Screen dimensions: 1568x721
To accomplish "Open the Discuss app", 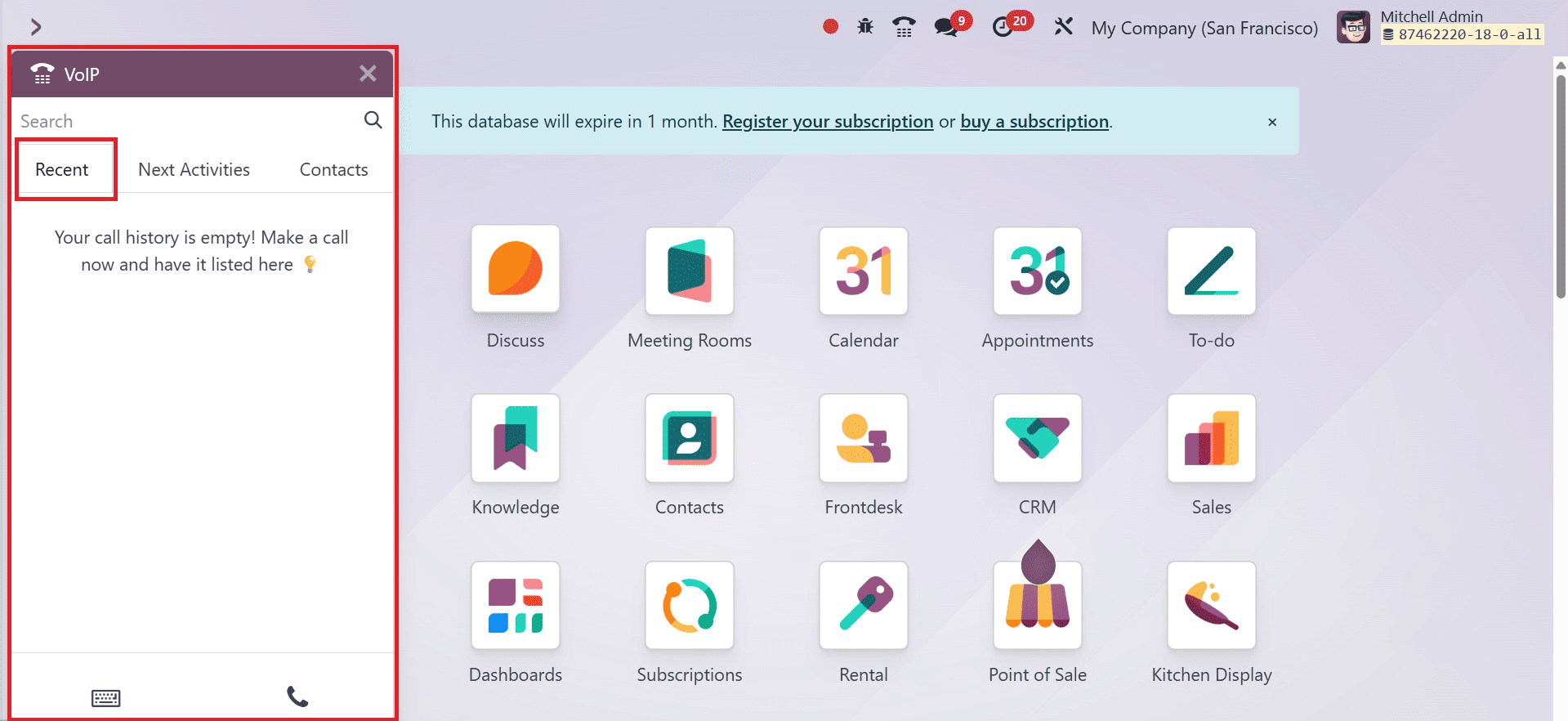I will coord(515,271).
